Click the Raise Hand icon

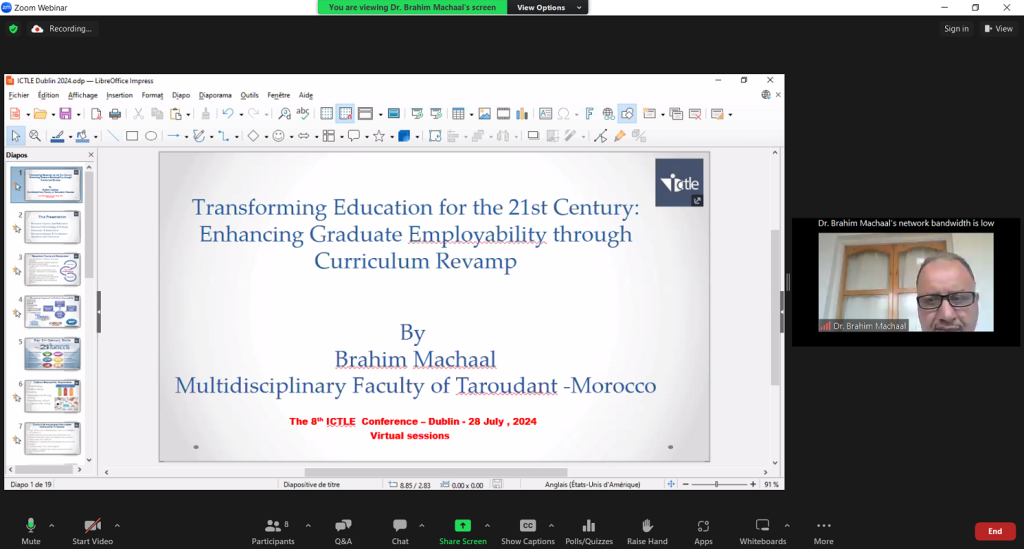click(x=647, y=530)
